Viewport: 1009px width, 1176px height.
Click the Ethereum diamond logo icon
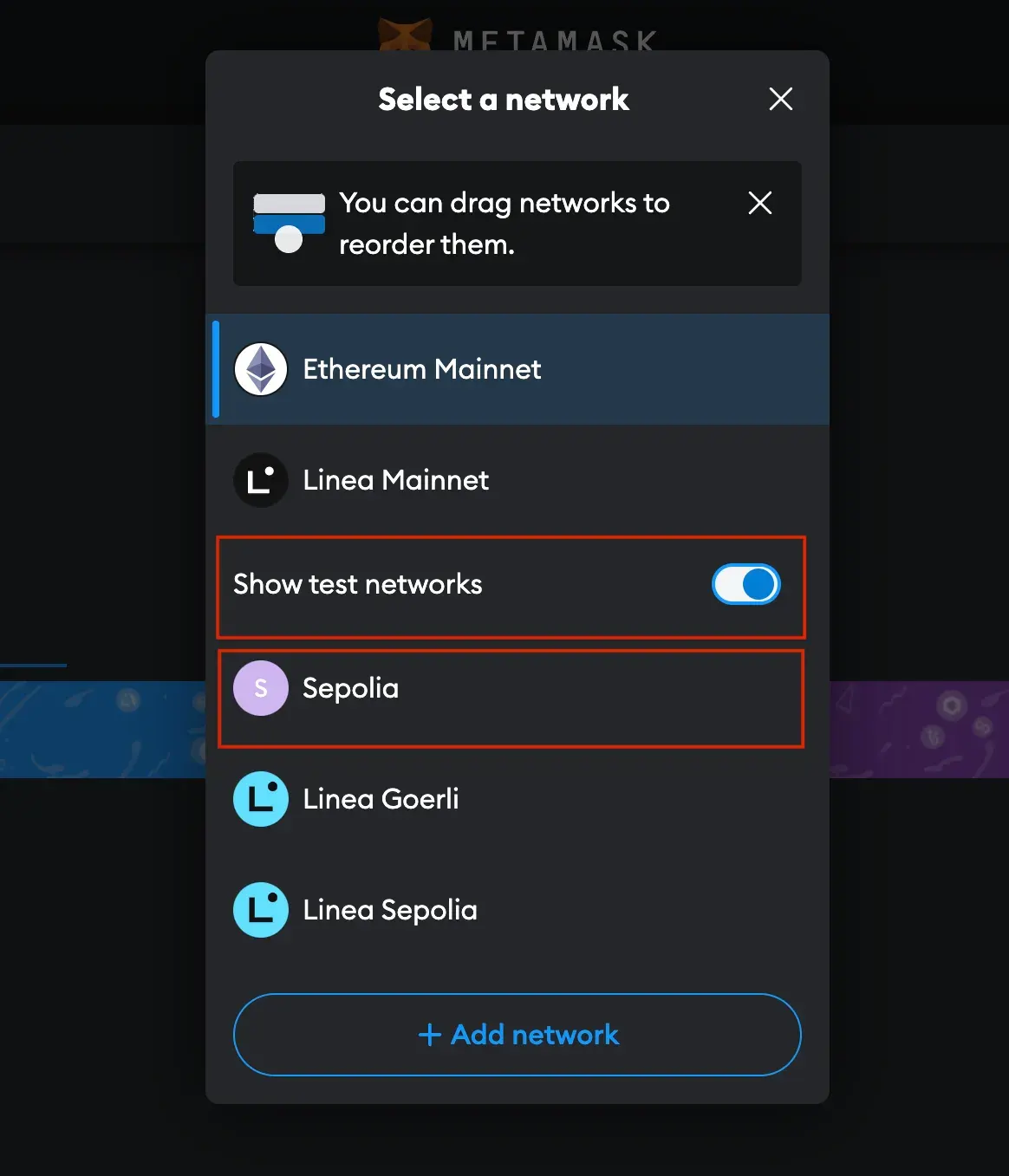click(261, 369)
